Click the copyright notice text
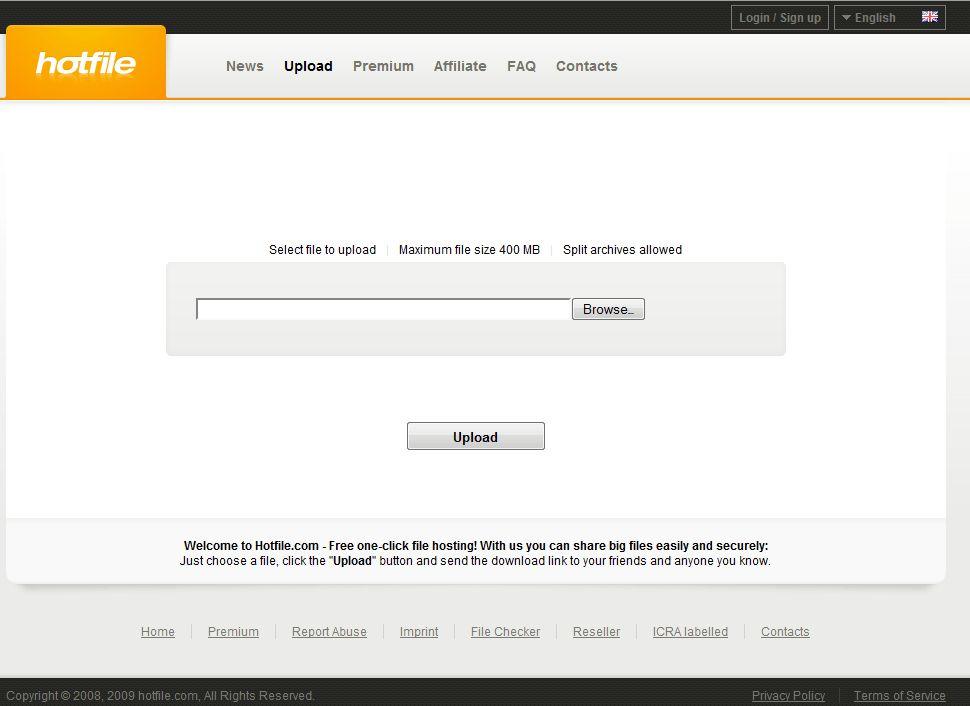 [160, 696]
